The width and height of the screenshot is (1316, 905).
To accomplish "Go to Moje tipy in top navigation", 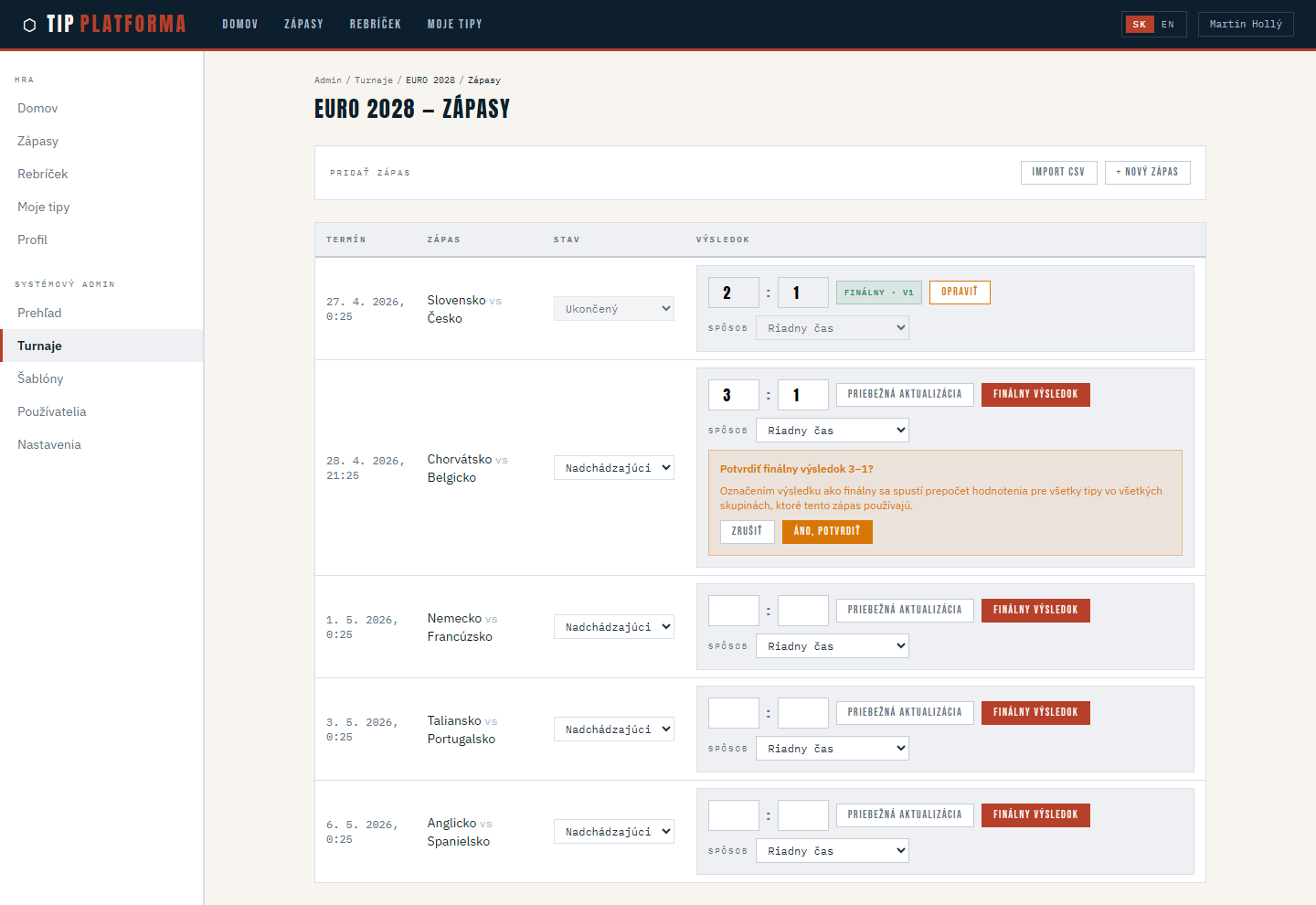I will click(x=454, y=25).
